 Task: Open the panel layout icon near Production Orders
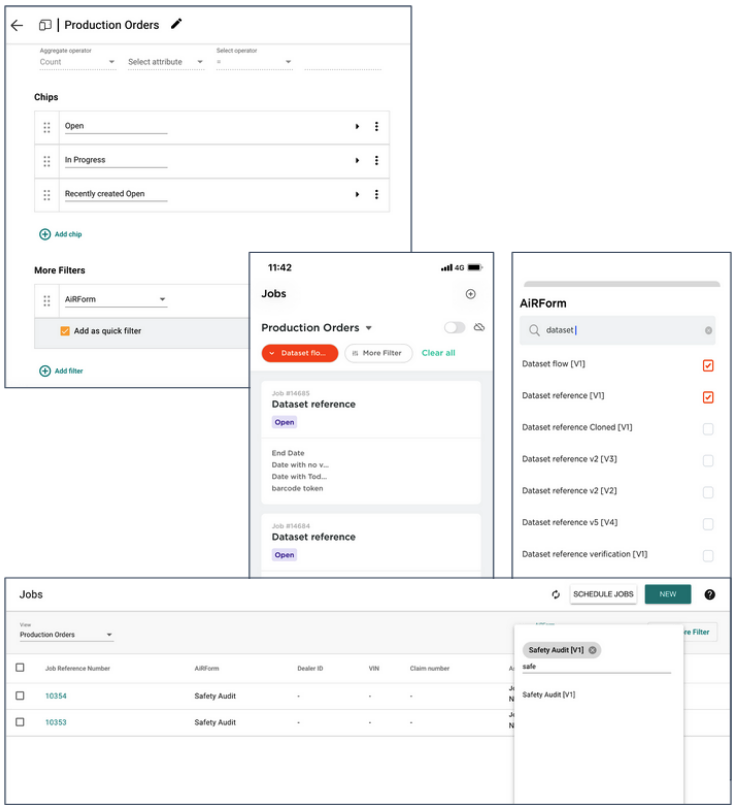point(45,25)
